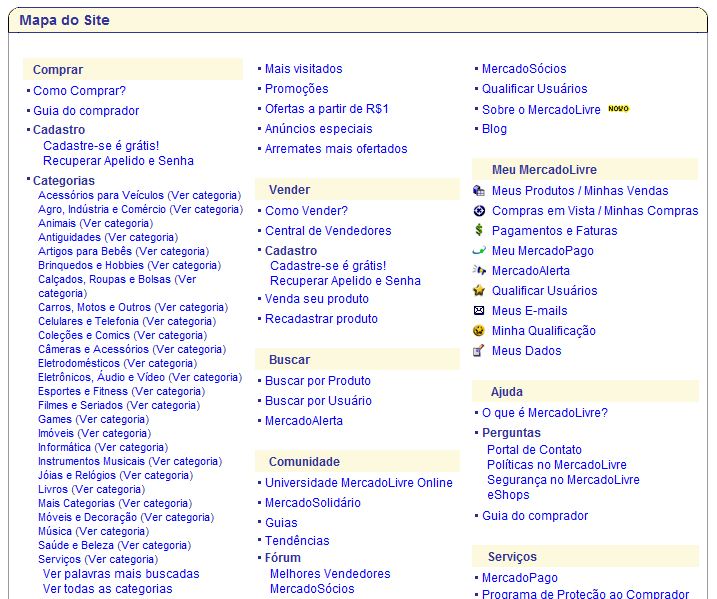
Task: Open Portal de Contato link
Action: [535, 450]
